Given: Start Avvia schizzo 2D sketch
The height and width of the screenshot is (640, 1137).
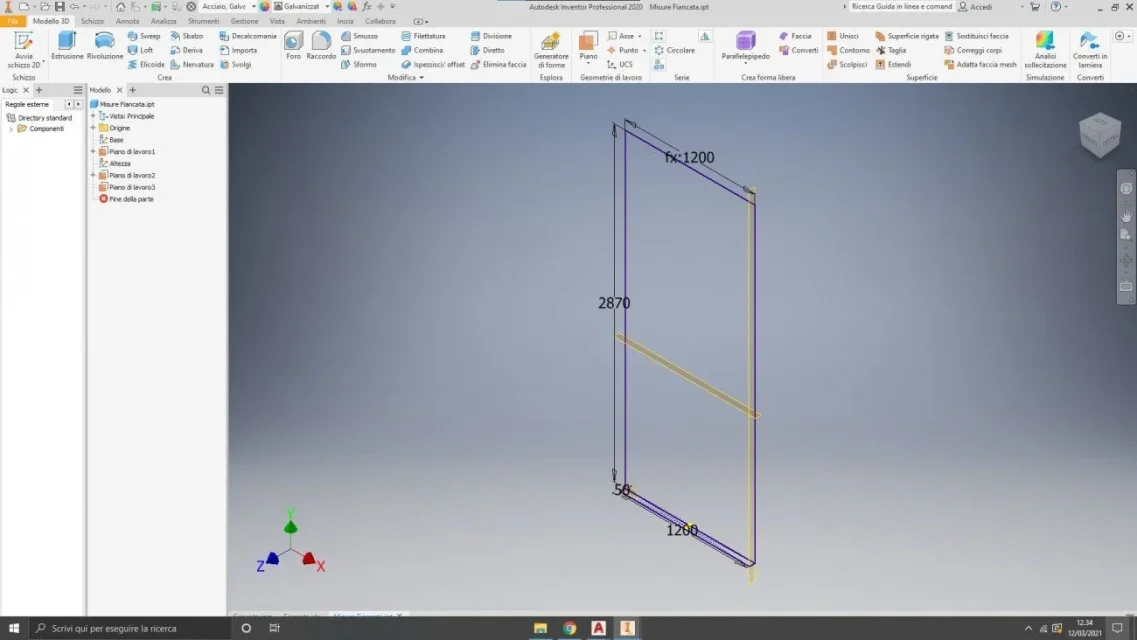Looking at the screenshot, I should (x=24, y=48).
